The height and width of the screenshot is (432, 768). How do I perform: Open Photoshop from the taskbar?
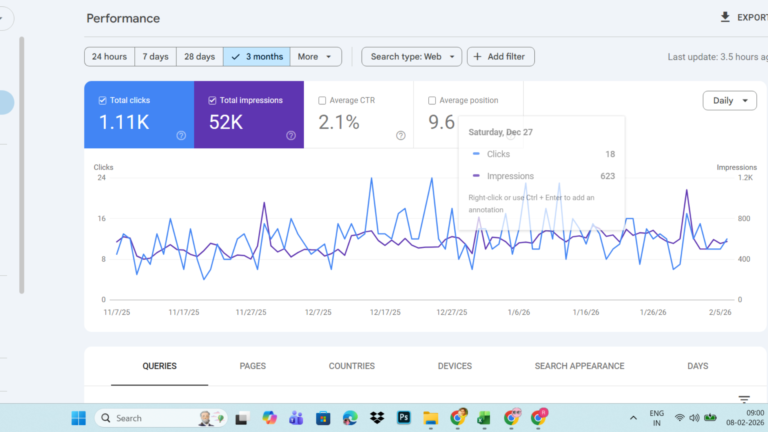click(404, 418)
